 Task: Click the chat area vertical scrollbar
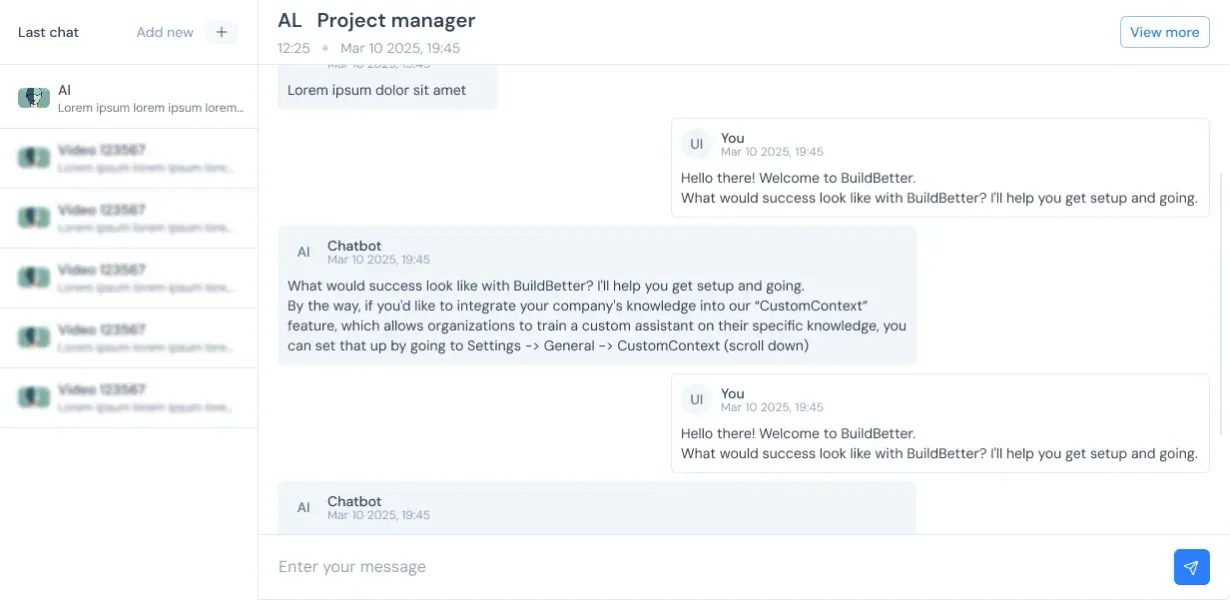(x=1223, y=300)
